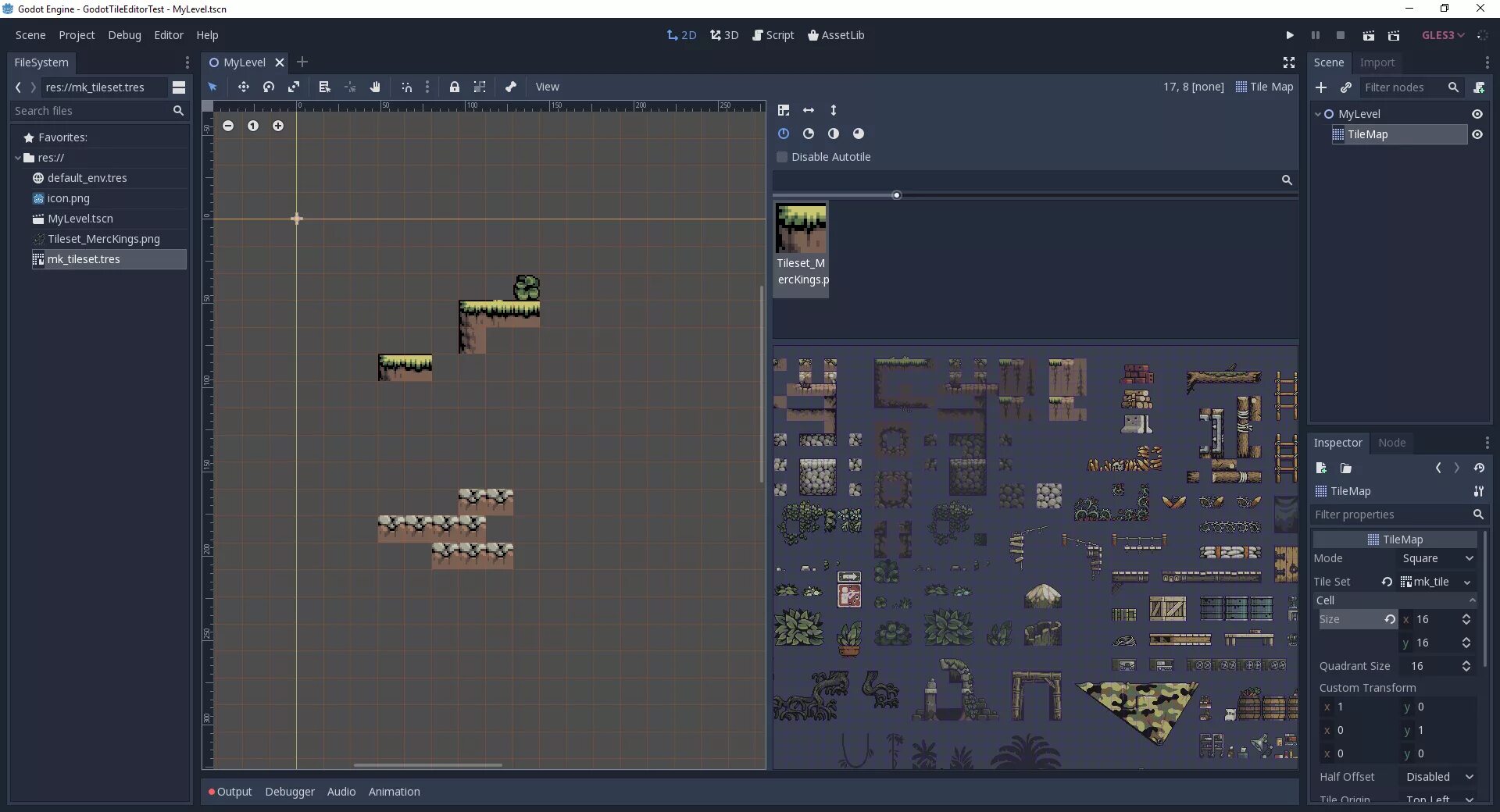Open the GLES3 renderer dropdown

click(1442, 35)
